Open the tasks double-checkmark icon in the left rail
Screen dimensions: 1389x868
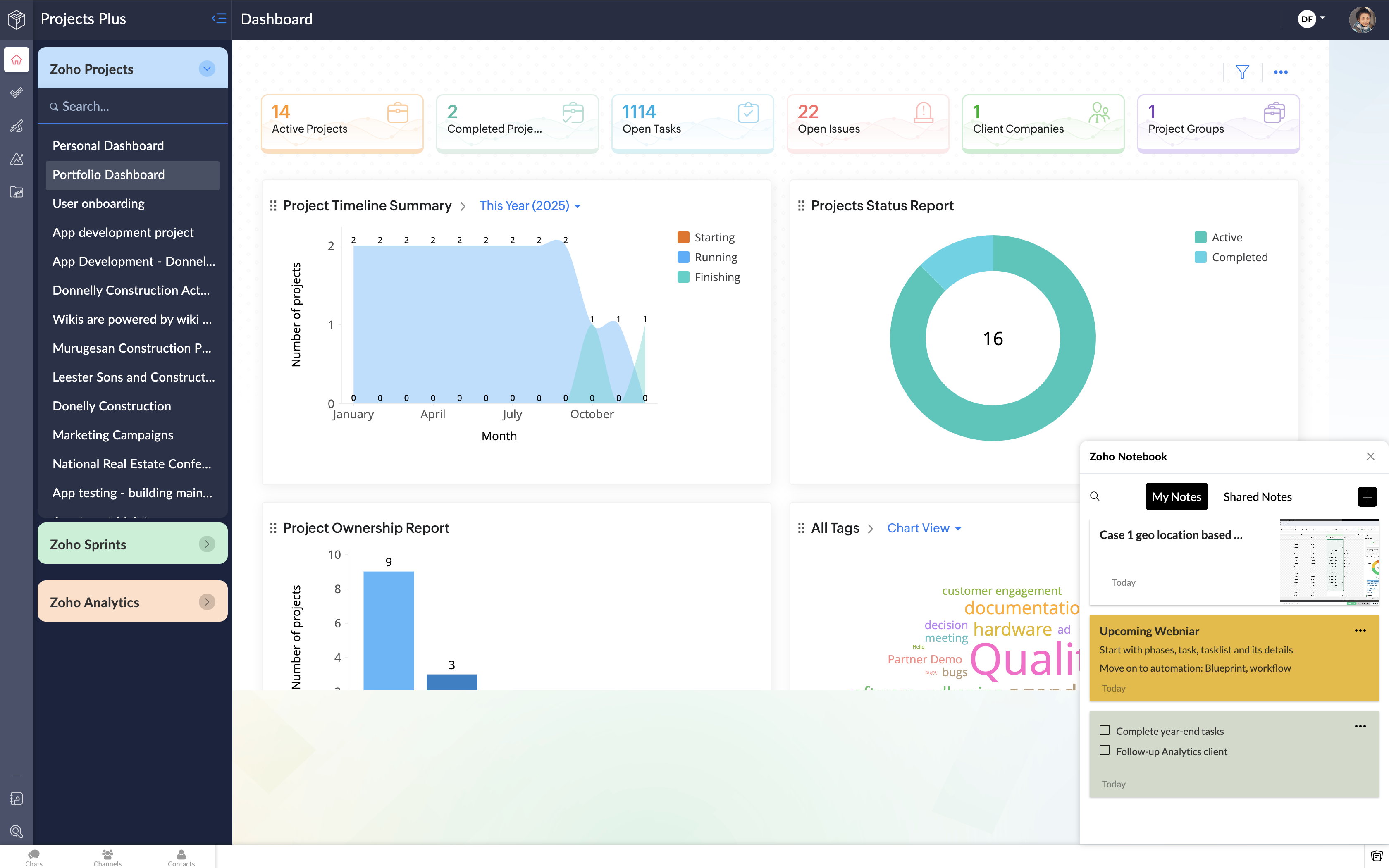pos(17,93)
